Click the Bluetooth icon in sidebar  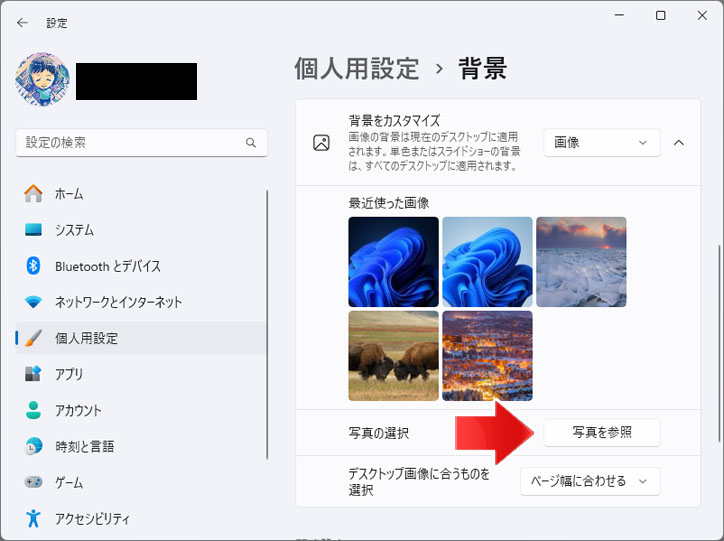[x=33, y=266]
